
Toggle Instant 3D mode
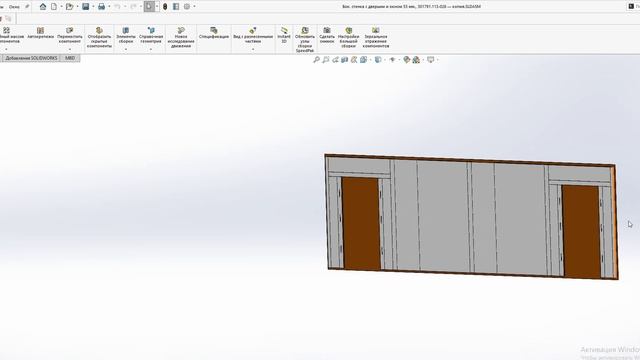(284, 36)
